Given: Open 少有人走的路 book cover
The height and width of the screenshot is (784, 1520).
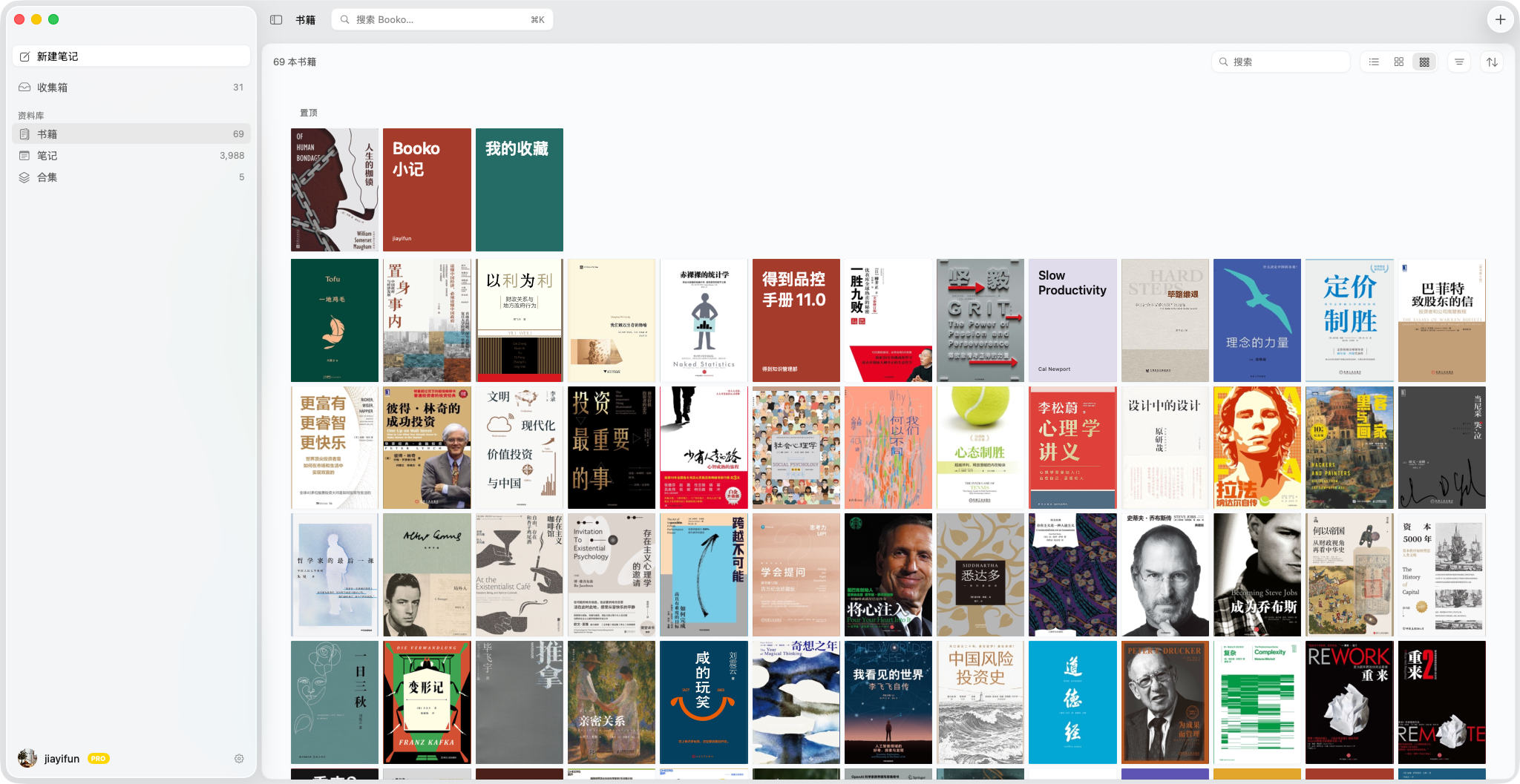Looking at the screenshot, I should (x=704, y=448).
